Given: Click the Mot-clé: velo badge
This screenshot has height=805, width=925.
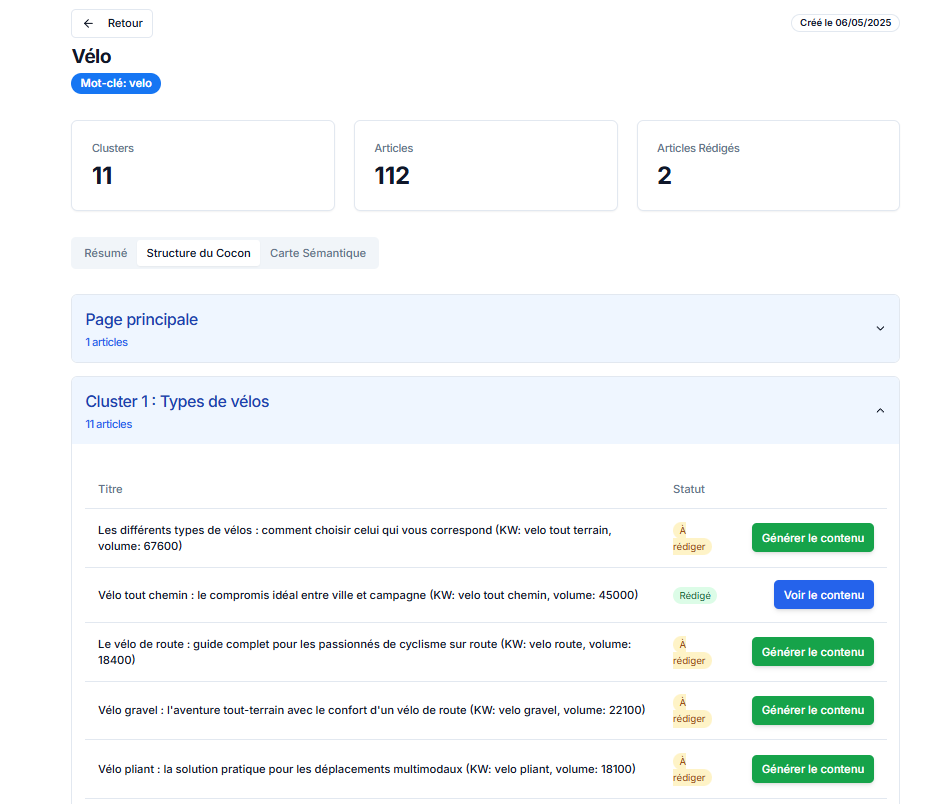Looking at the screenshot, I should point(116,83).
